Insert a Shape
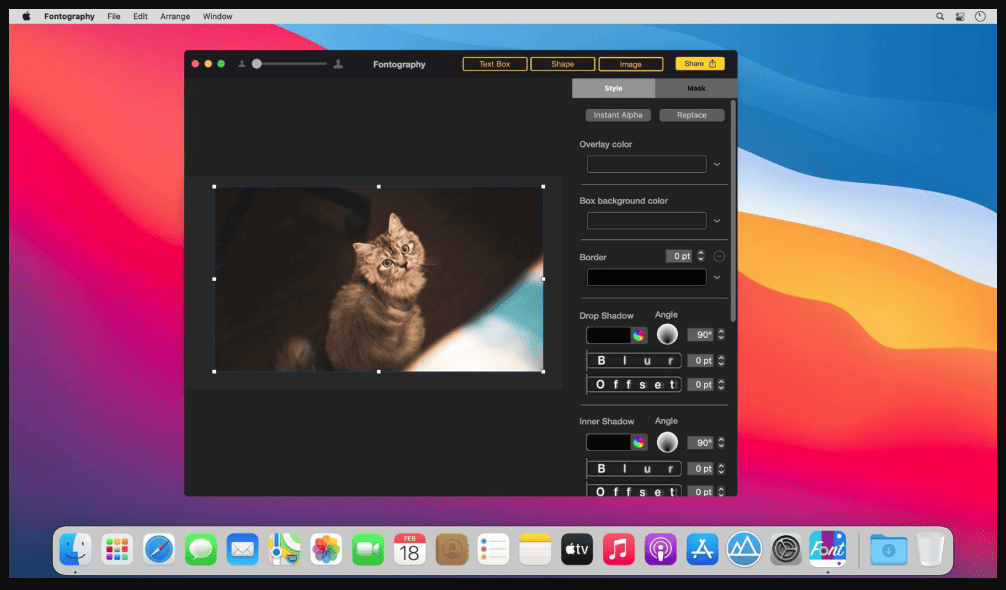Image resolution: width=1006 pixels, height=590 pixels. pyautogui.click(x=563, y=64)
